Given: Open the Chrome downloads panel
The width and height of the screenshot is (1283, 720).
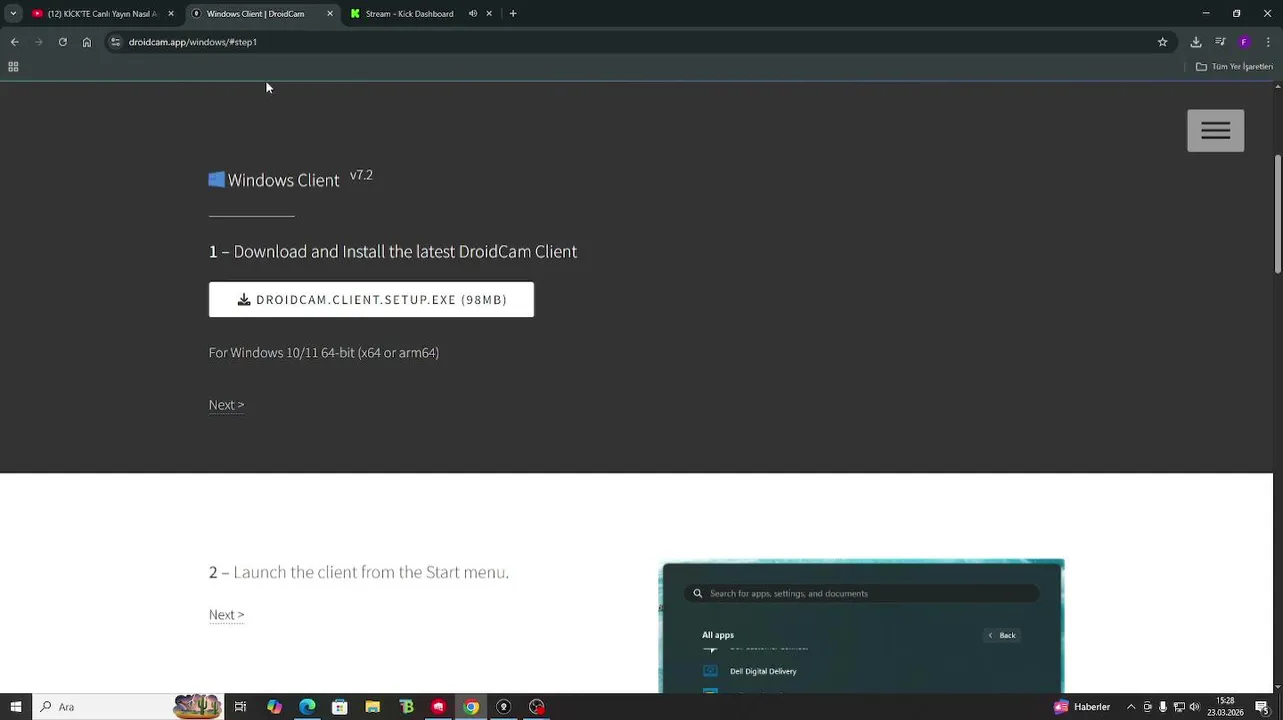Looking at the screenshot, I should (1196, 42).
